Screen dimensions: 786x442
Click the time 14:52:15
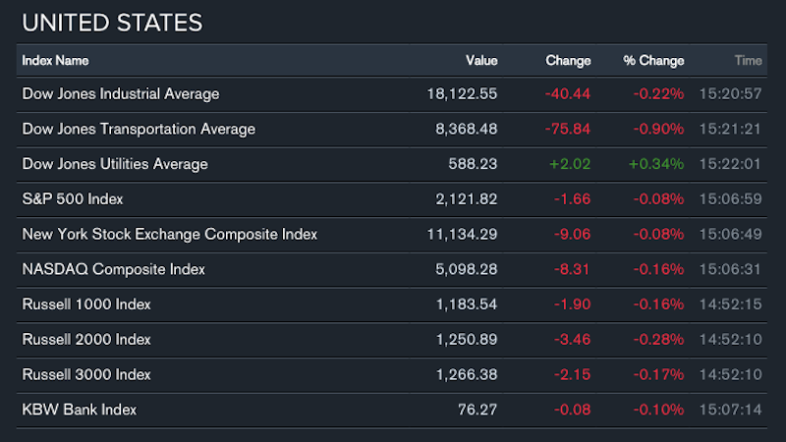730,304
